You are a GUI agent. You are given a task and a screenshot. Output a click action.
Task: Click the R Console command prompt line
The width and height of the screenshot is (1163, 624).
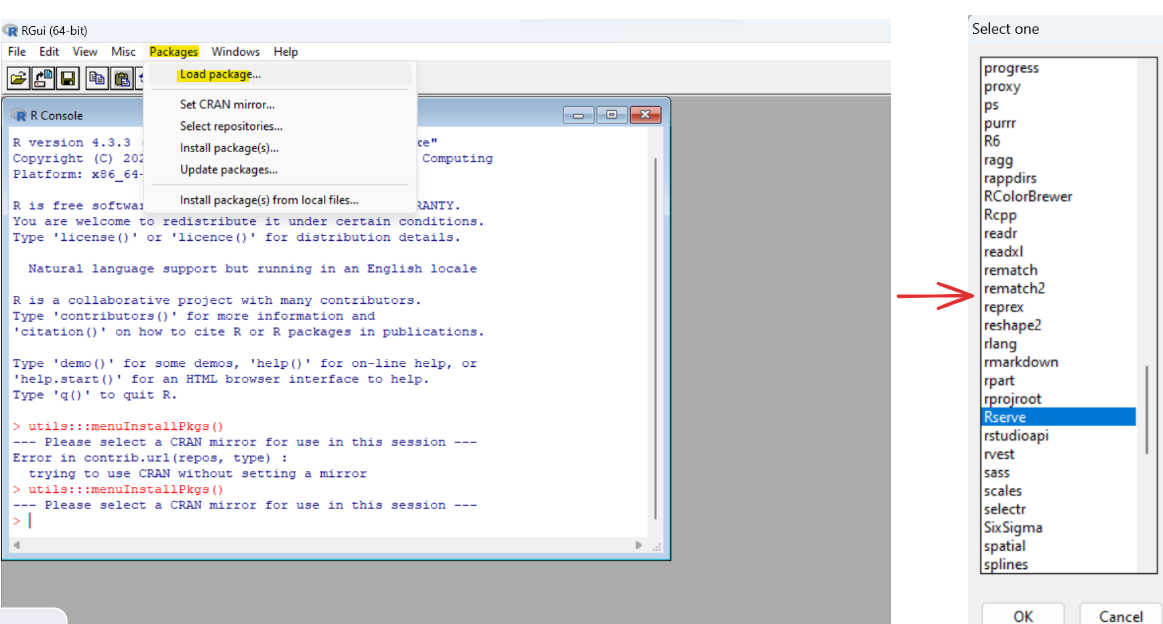(330, 521)
